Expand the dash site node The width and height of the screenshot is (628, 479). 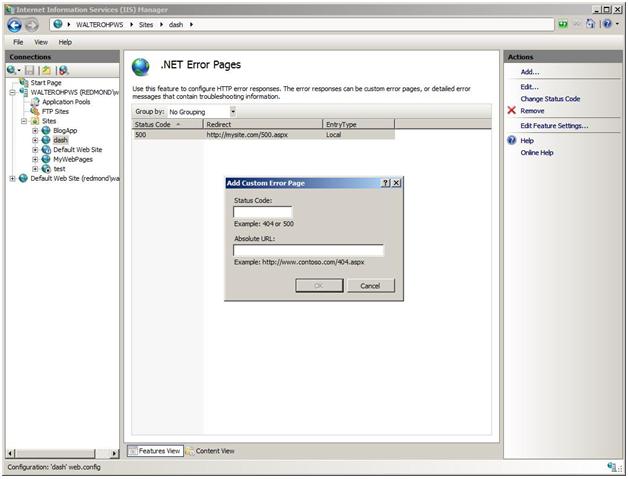coord(35,140)
